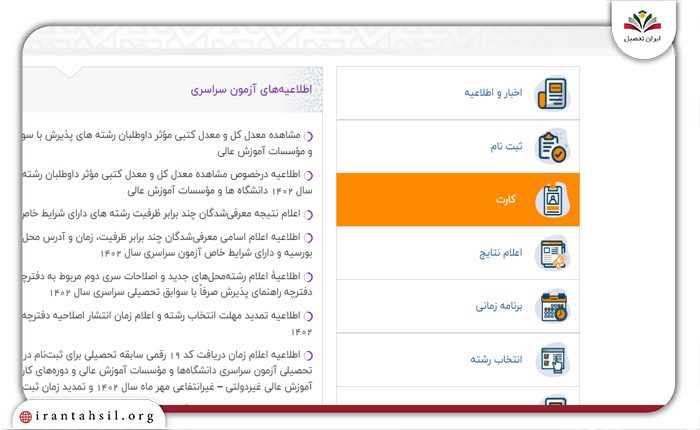Click the irantahsil.org web address
The height and width of the screenshot is (430, 700).
pos(95,416)
